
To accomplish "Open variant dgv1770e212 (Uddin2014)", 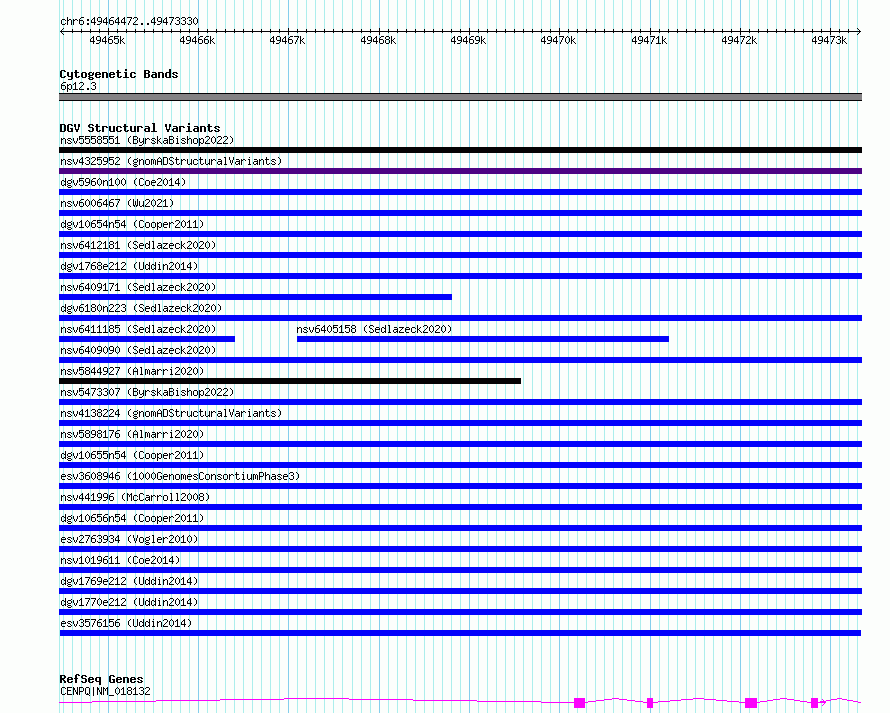I will tap(129, 602).
